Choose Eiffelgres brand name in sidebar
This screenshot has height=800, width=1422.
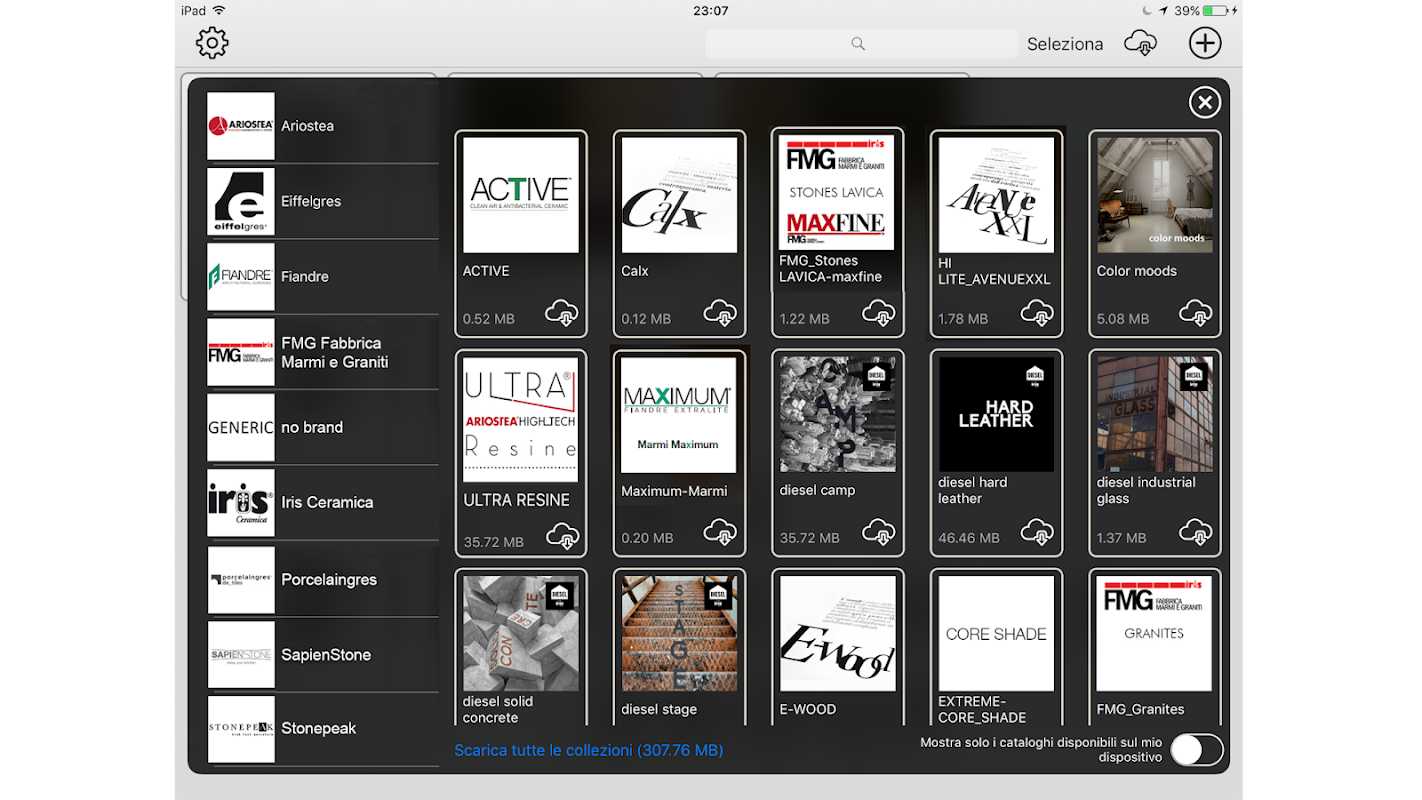(x=311, y=201)
